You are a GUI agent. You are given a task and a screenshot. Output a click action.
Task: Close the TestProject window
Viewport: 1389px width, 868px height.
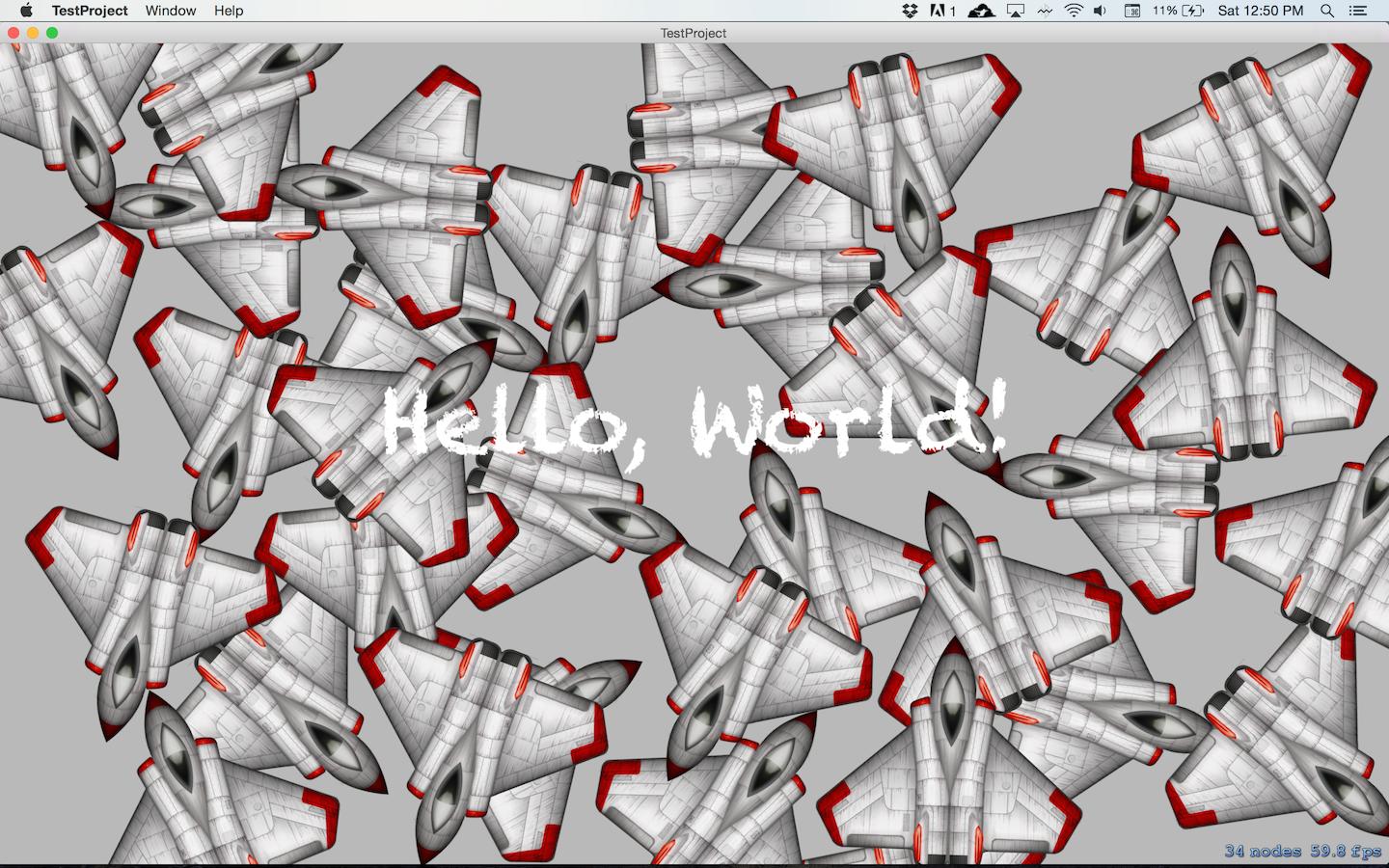tap(14, 33)
